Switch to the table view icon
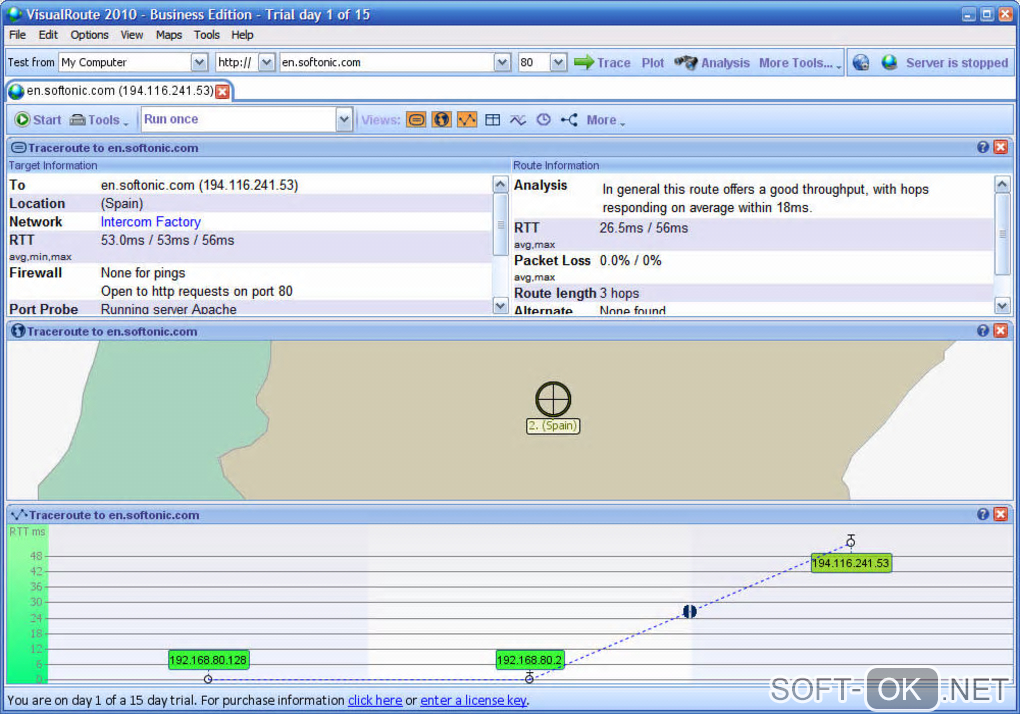Image resolution: width=1020 pixels, height=714 pixels. pyautogui.click(x=492, y=120)
